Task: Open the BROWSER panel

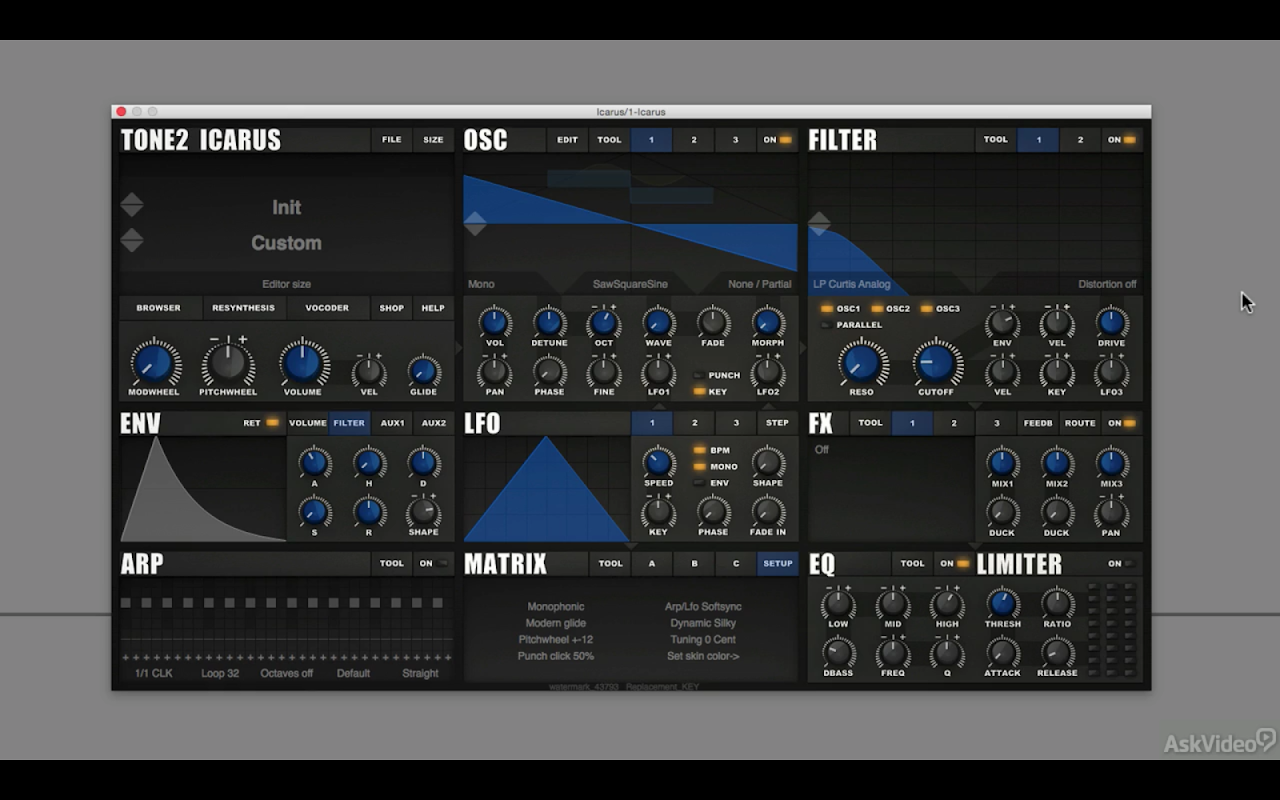Action: click(159, 308)
